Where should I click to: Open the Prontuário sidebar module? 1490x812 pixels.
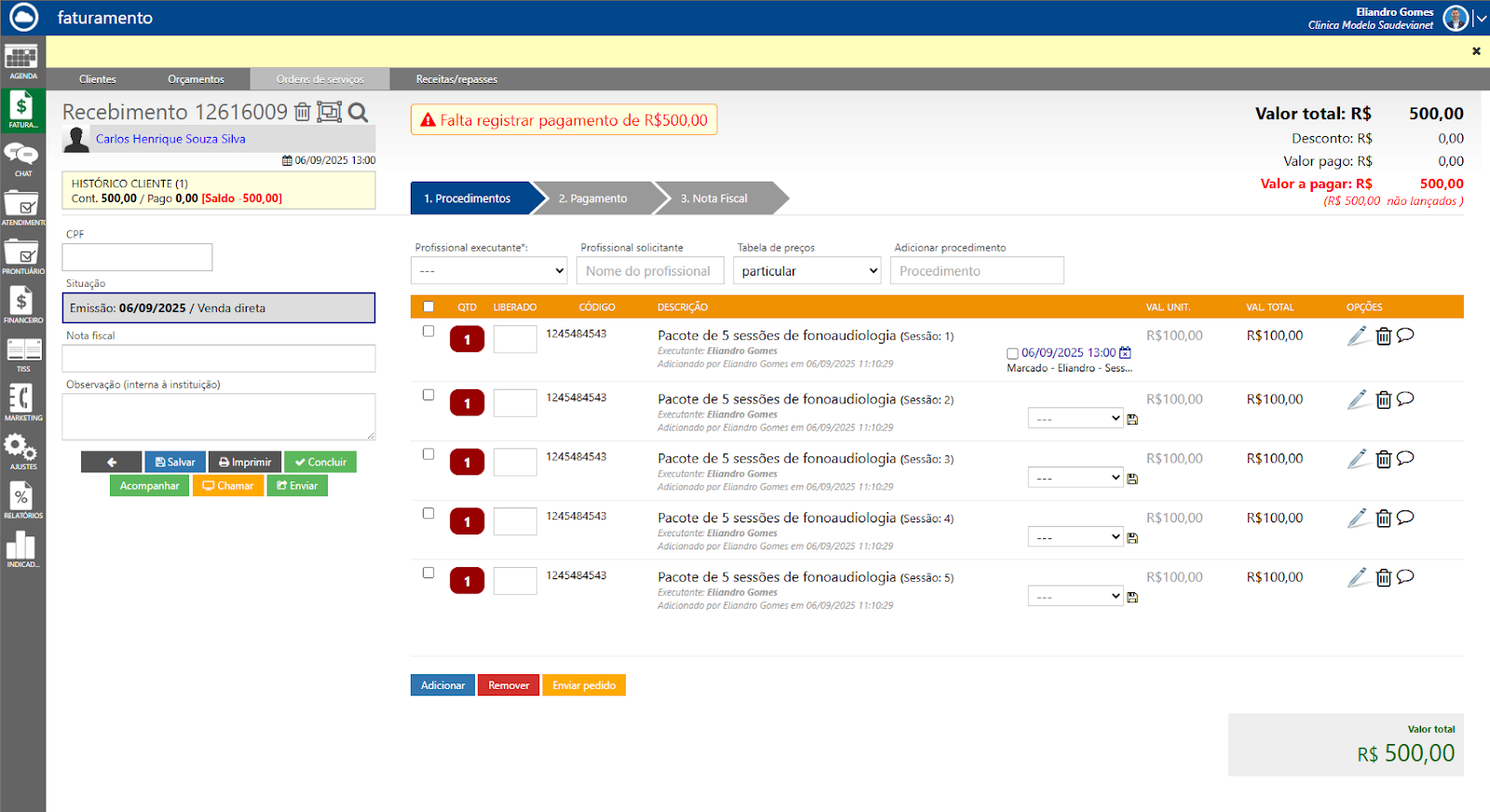pyautogui.click(x=22, y=257)
